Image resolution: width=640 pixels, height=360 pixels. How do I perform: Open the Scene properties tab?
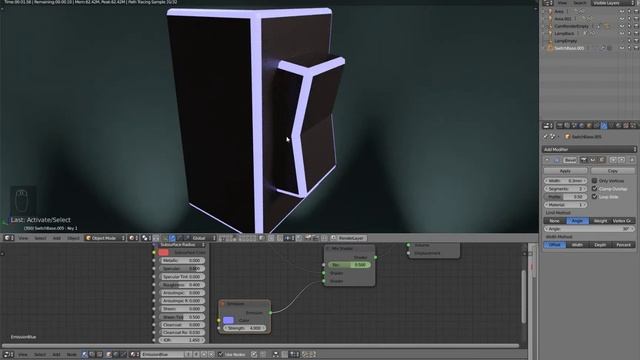574,125
